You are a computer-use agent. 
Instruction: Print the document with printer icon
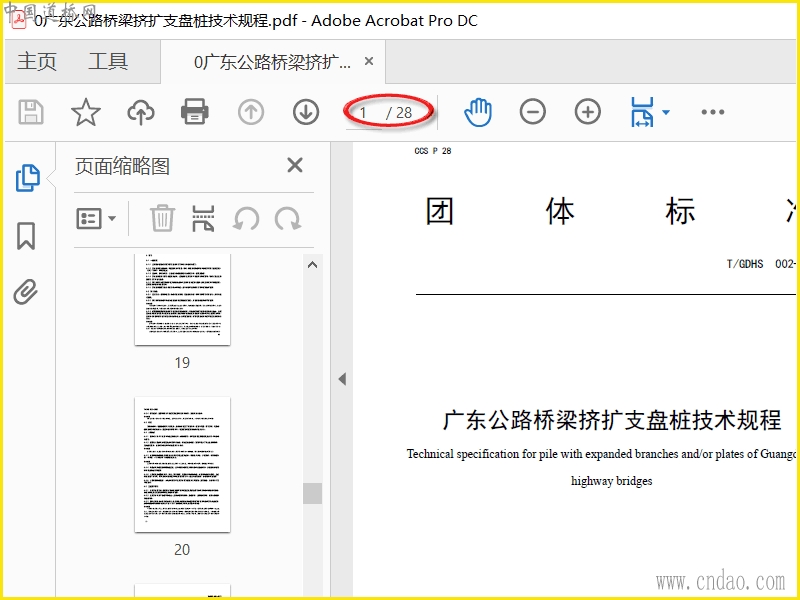pos(194,112)
